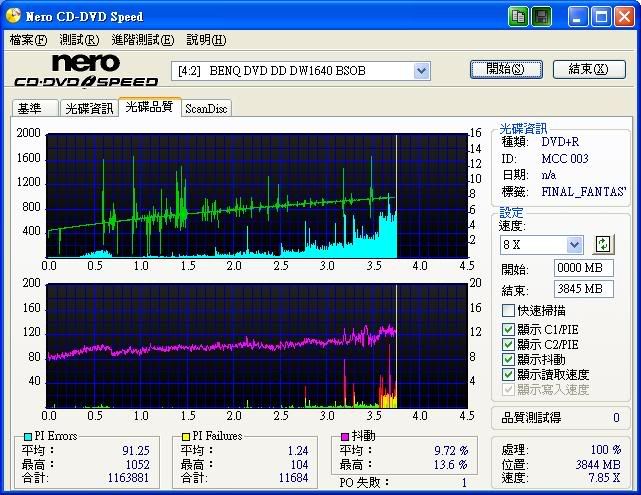Toggle the 快速掃描 quick scan checkbox
The image size is (641, 495).
pos(508,311)
